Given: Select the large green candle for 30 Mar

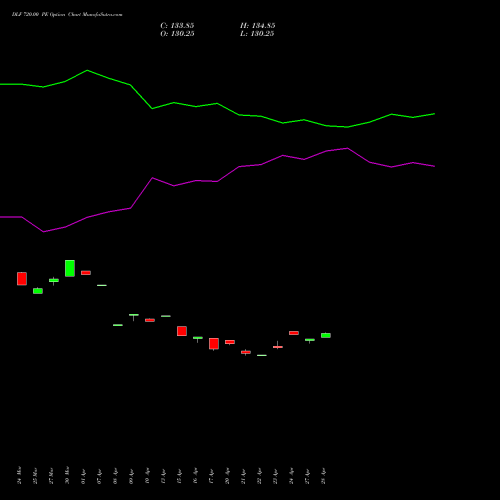Looking at the screenshot, I should pos(70,268).
